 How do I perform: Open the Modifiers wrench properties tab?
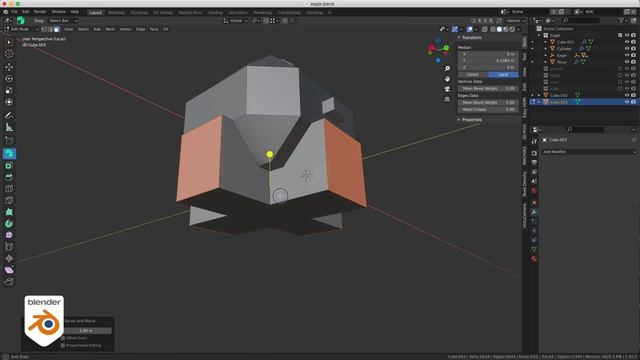(x=534, y=212)
